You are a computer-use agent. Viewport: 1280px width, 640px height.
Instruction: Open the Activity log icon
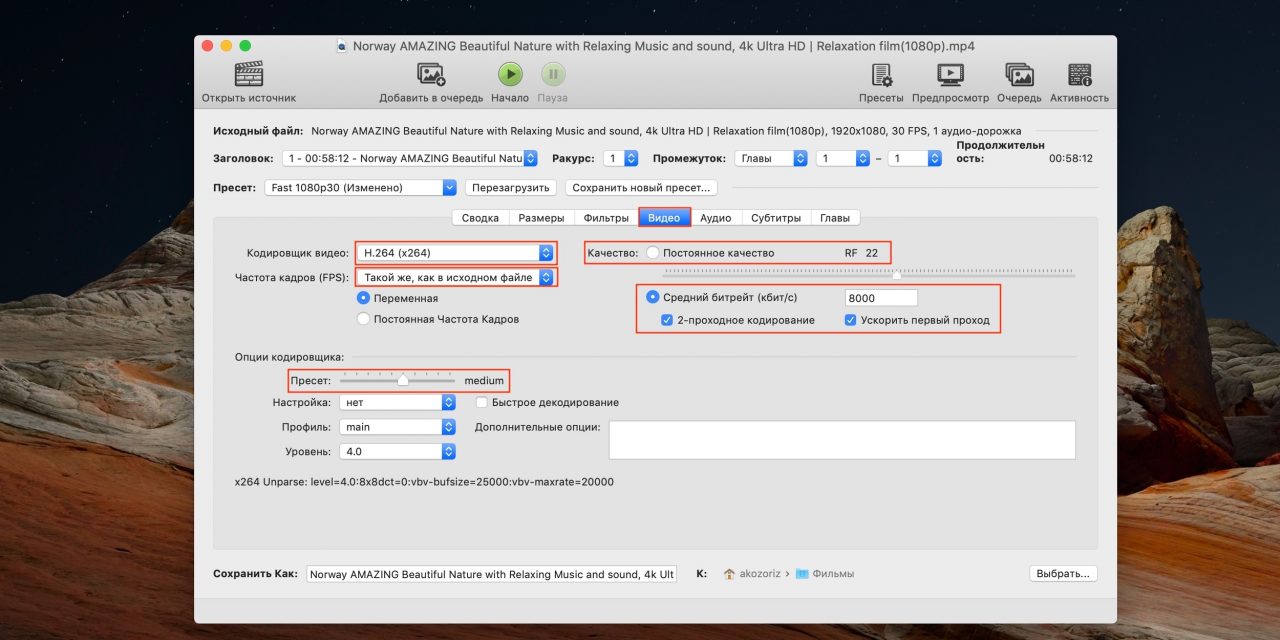tap(1079, 75)
